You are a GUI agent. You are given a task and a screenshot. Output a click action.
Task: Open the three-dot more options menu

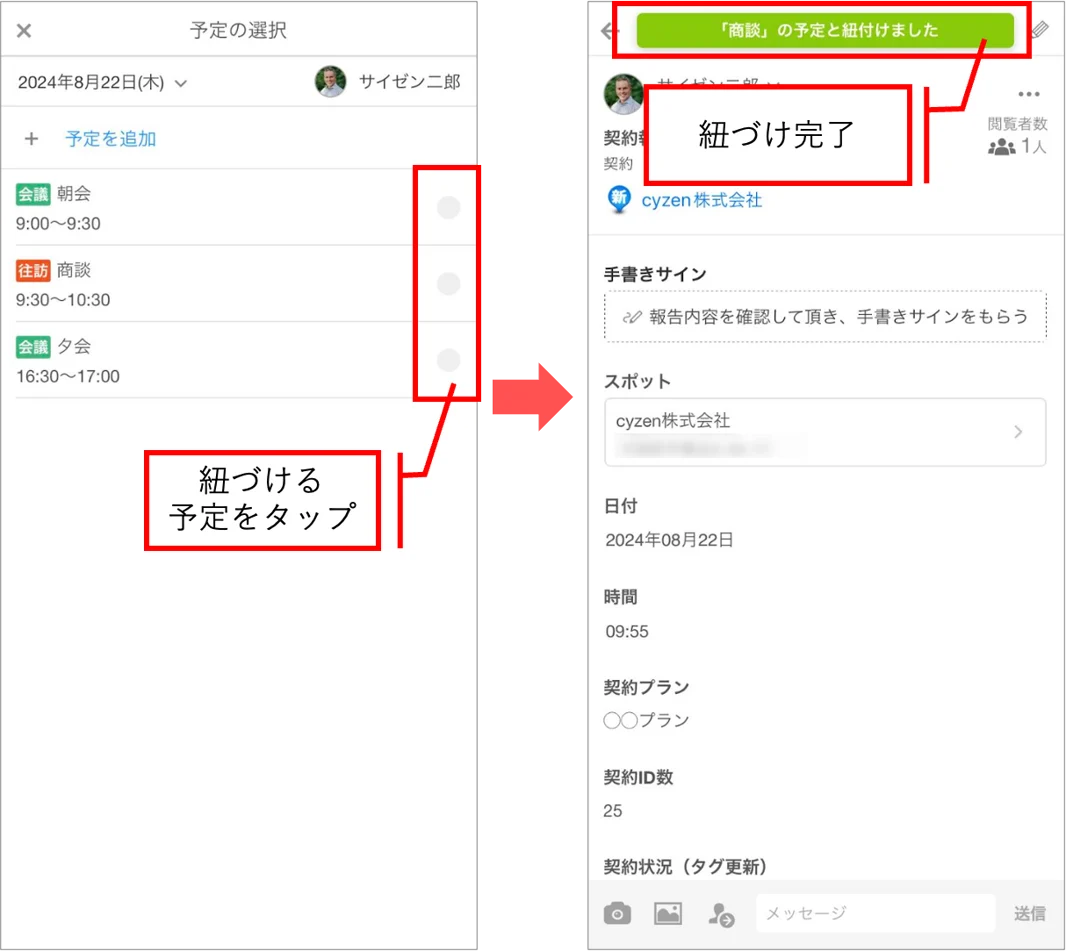point(1029,94)
